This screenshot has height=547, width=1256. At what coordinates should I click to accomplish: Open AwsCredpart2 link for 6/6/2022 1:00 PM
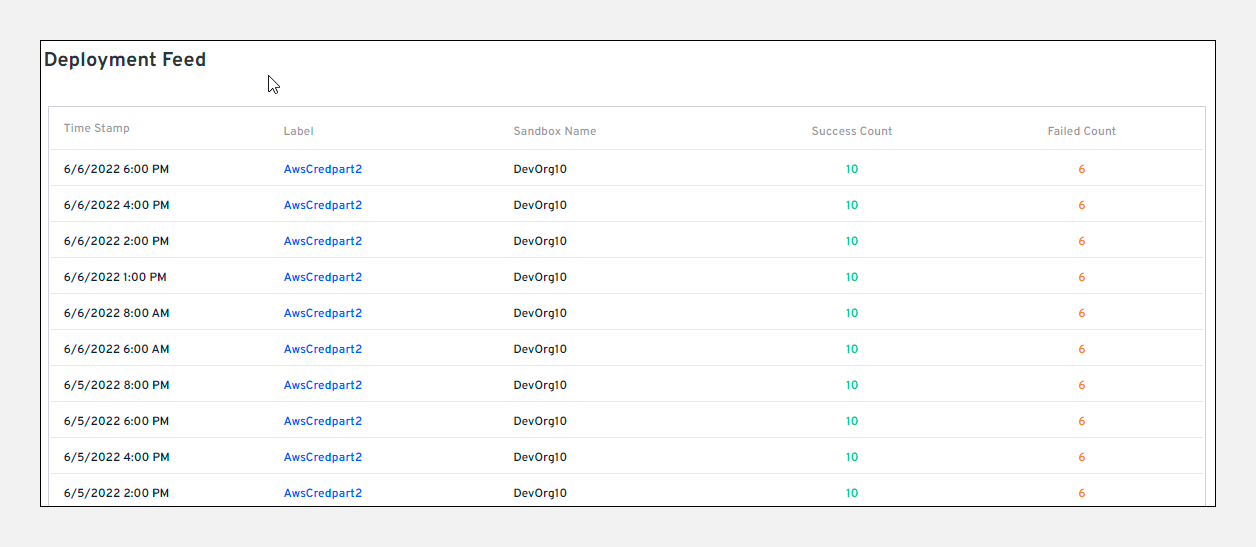point(323,277)
